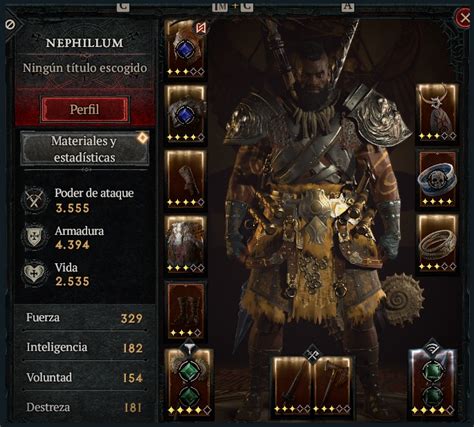The width and height of the screenshot is (474, 427).
Task: Select the chest armor equipment slot
Action: tap(186, 114)
